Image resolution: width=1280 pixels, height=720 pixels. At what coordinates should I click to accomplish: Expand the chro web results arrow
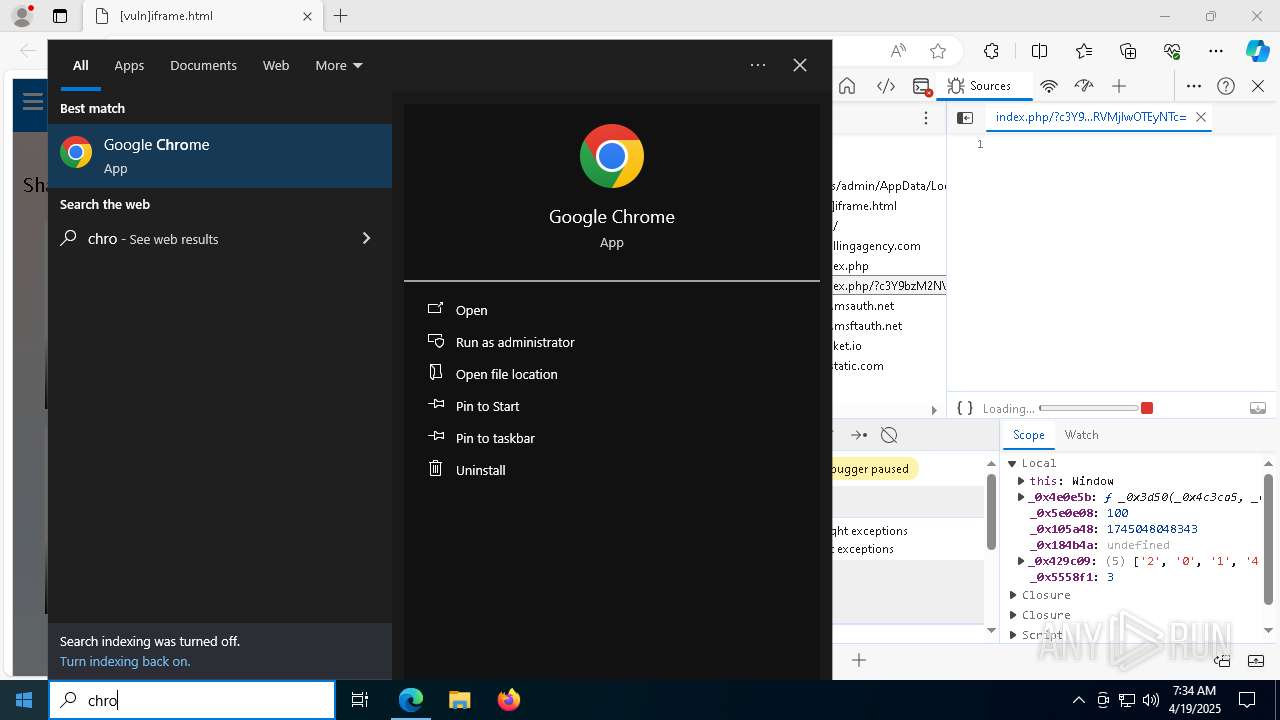pyautogui.click(x=366, y=238)
